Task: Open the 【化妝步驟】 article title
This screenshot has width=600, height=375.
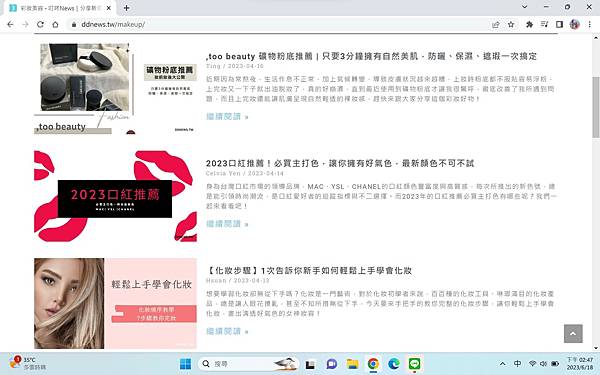Action: (309, 271)
